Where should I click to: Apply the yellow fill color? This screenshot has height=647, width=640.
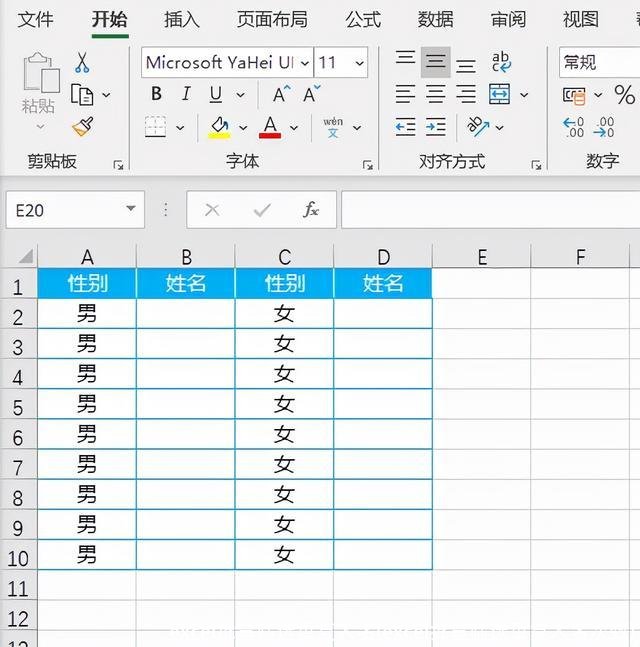click(219, 127)
